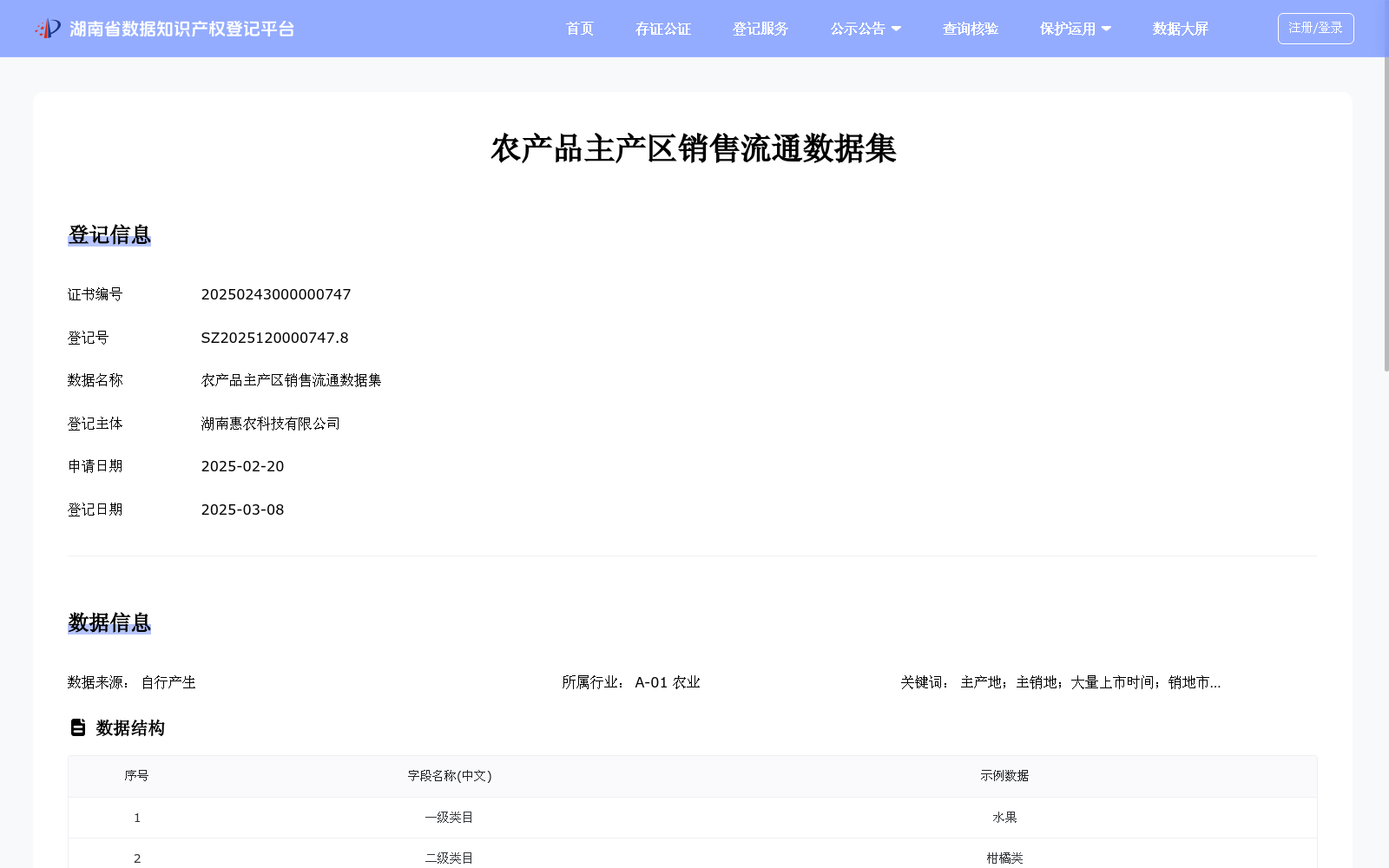Click the 数据结构 heading

(130, 727)
